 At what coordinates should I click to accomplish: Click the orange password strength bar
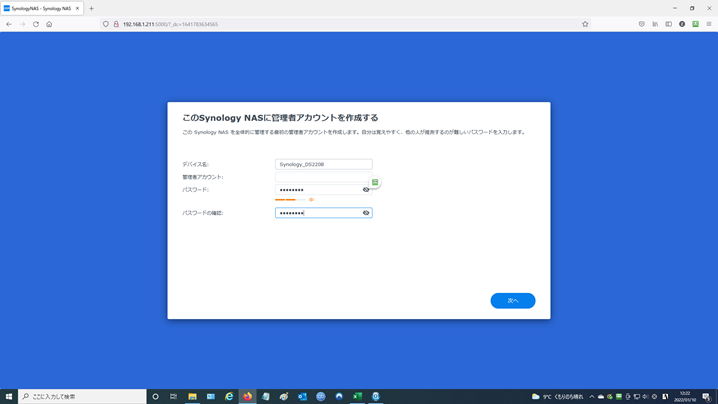click(290, 200)
